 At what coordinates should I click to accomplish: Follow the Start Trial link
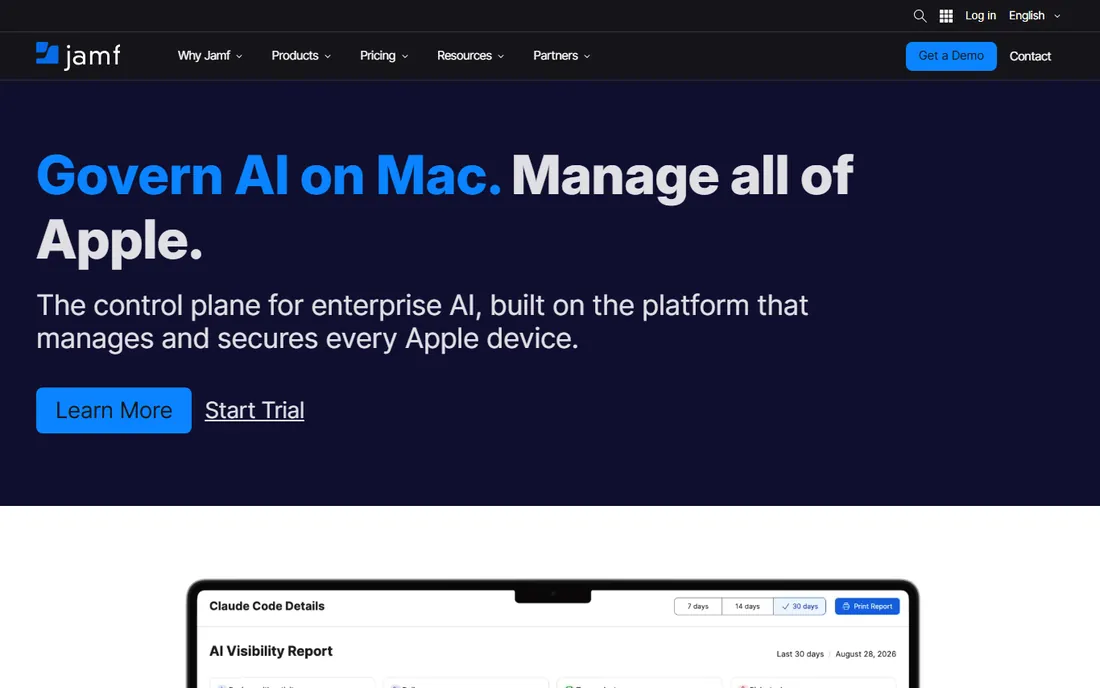(x=254, y=410)
